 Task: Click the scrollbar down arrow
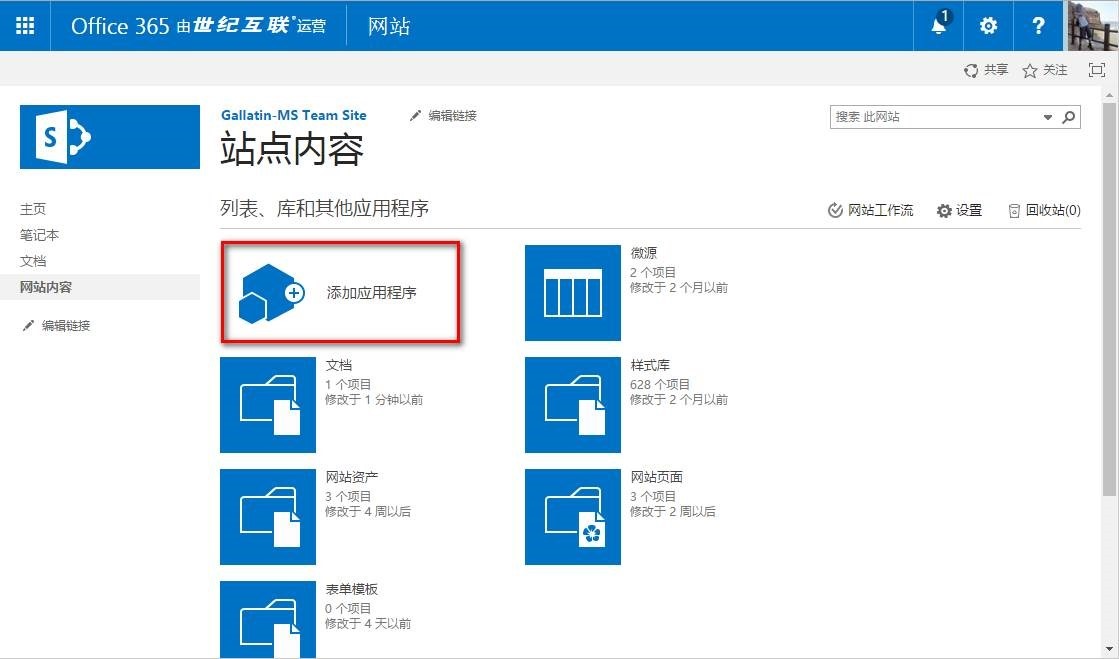(1109, 648)
